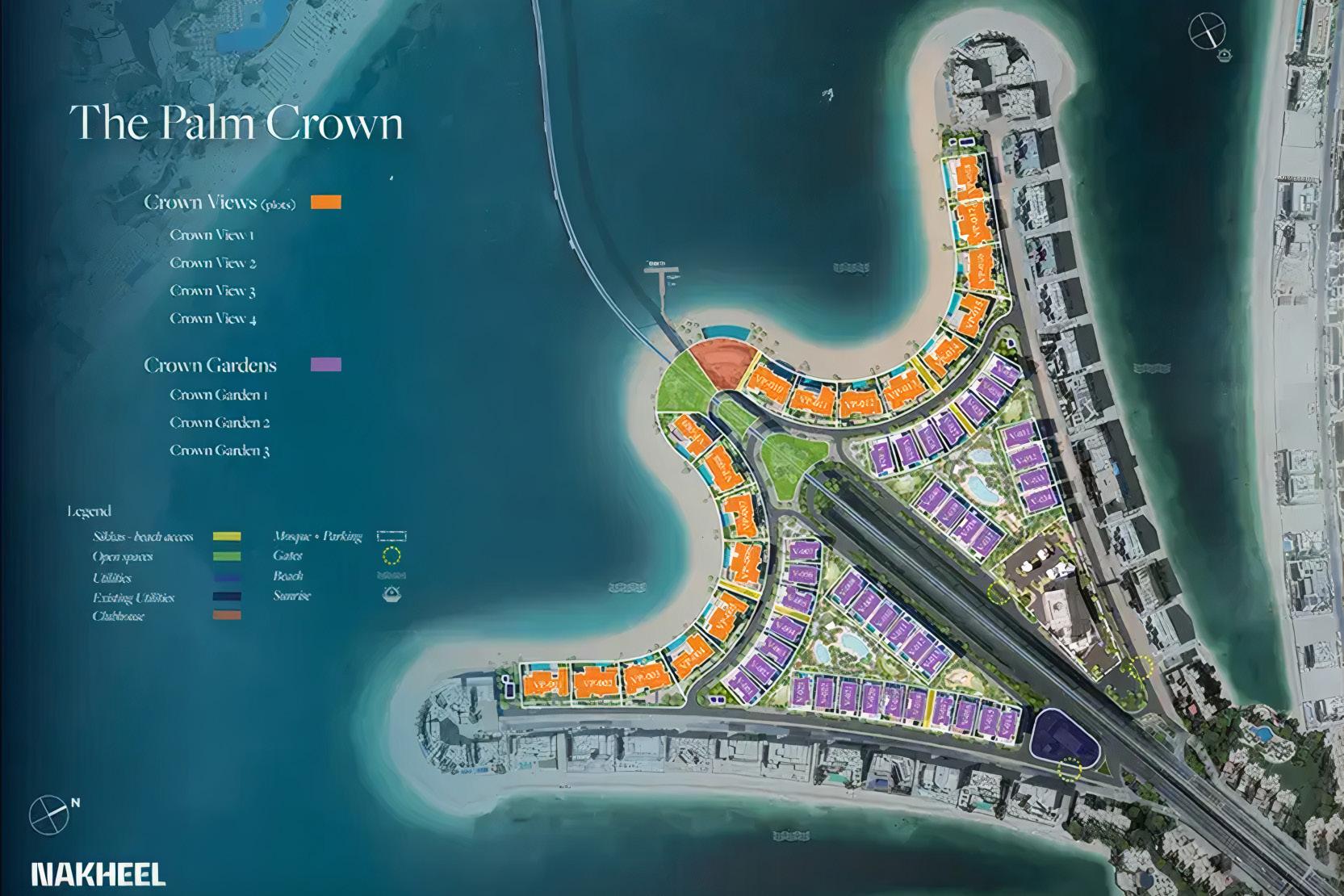Screen dimensions: 1344x896
Task: Click the blue Utilities legend swatch
Action: pos(227,578)
